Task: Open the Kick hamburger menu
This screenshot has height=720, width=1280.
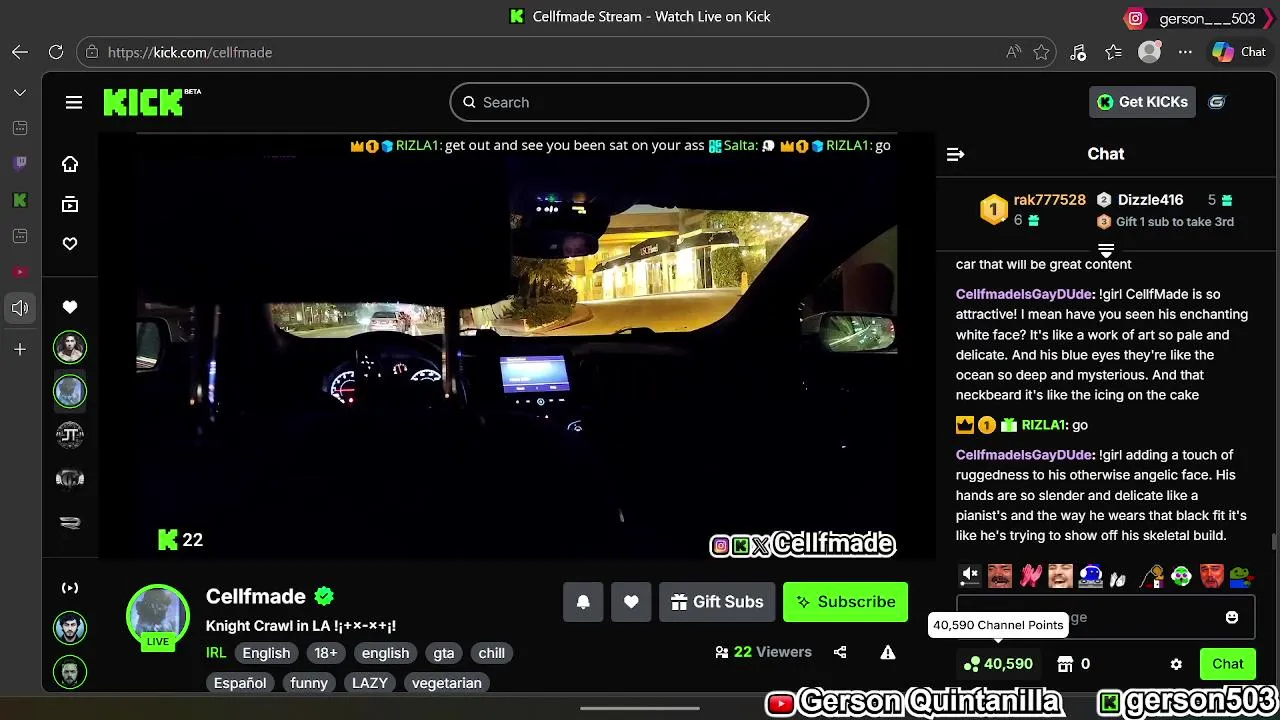Action: pyautogui.click(x=74, y=102)
